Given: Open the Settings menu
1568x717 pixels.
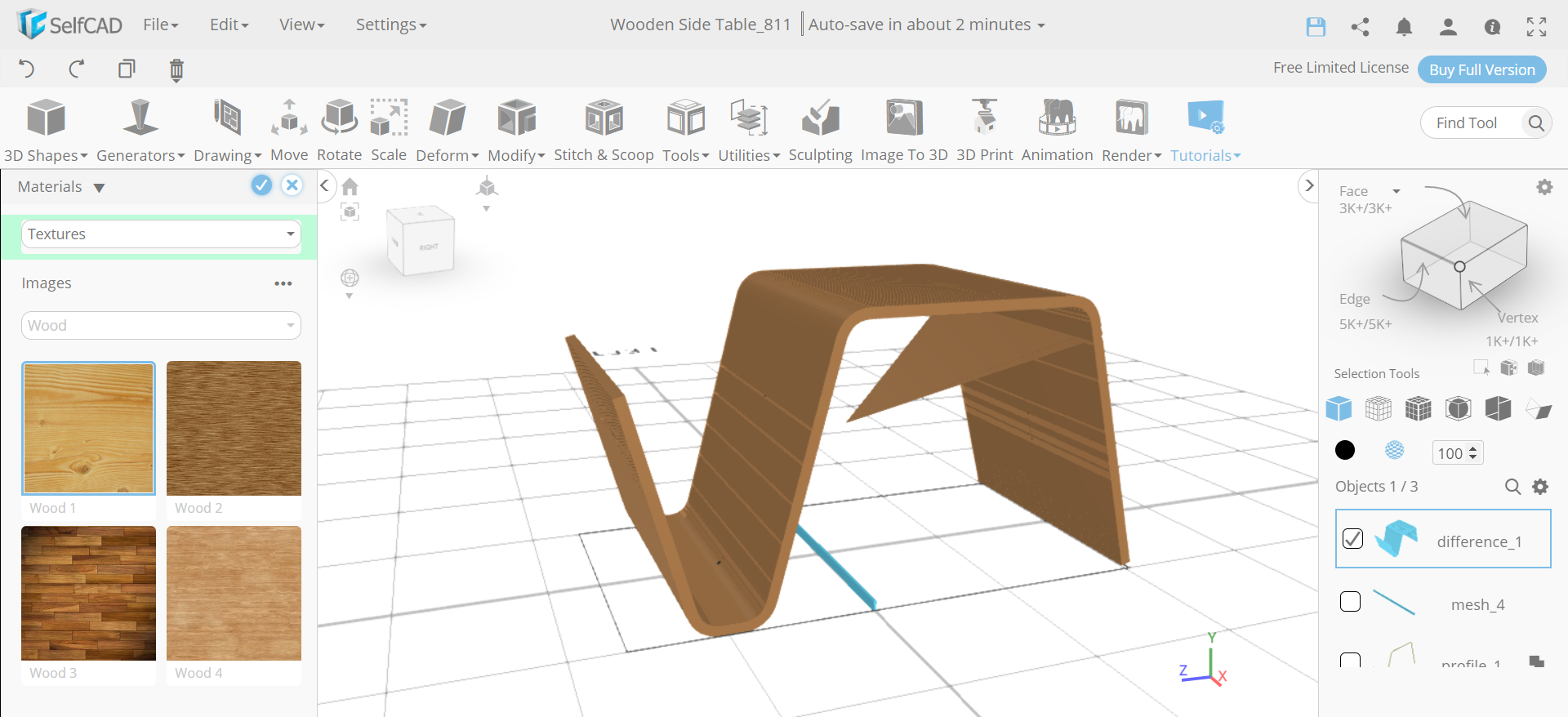Looking at the screenshot, I should coord(391,24).
